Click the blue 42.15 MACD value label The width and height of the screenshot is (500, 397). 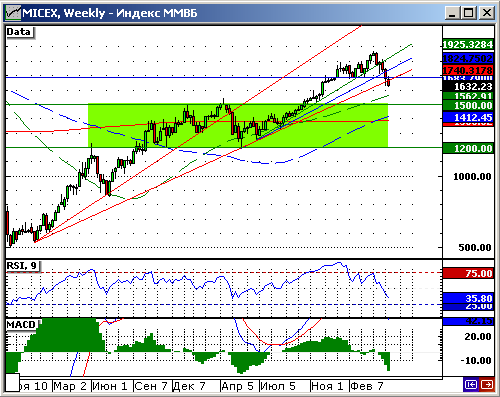click(x=468, y=321)
